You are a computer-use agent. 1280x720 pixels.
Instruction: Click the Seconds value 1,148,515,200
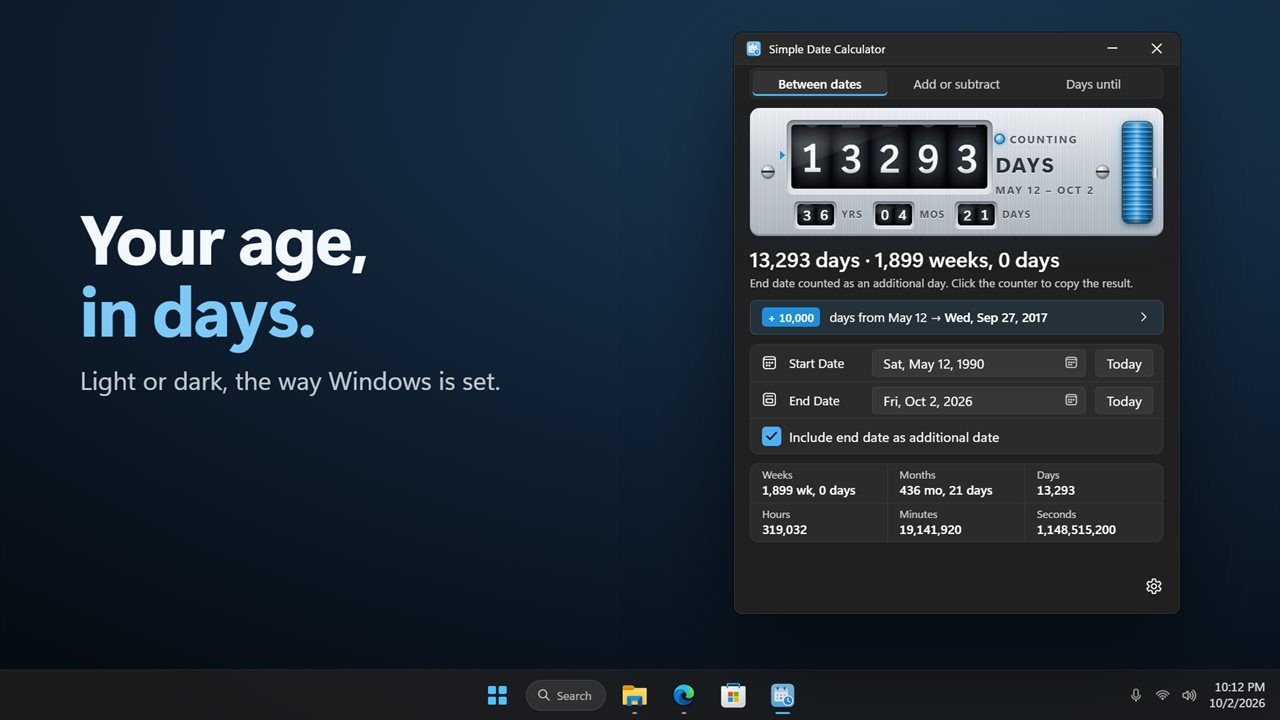click(1076, 529)
